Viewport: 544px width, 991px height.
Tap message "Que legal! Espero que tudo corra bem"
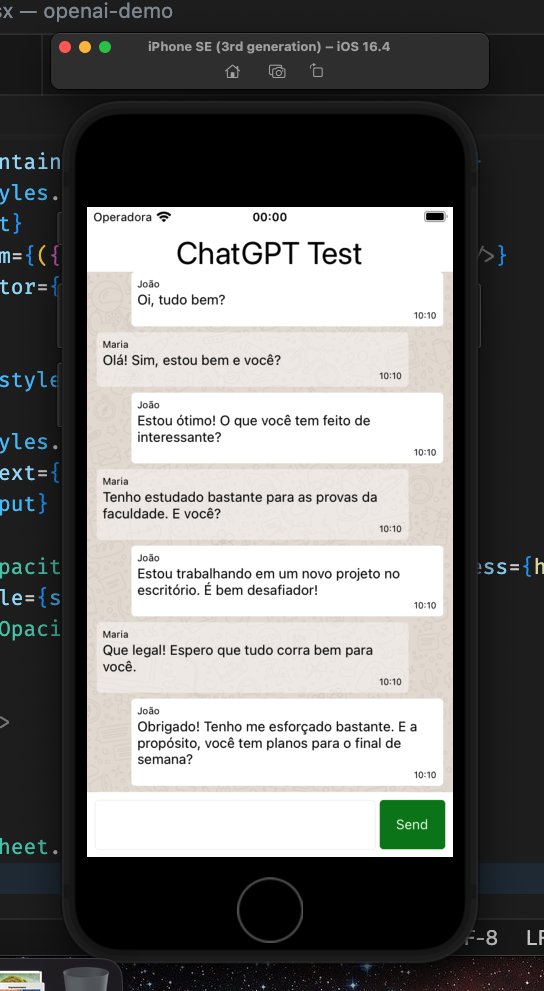(252, 657)
